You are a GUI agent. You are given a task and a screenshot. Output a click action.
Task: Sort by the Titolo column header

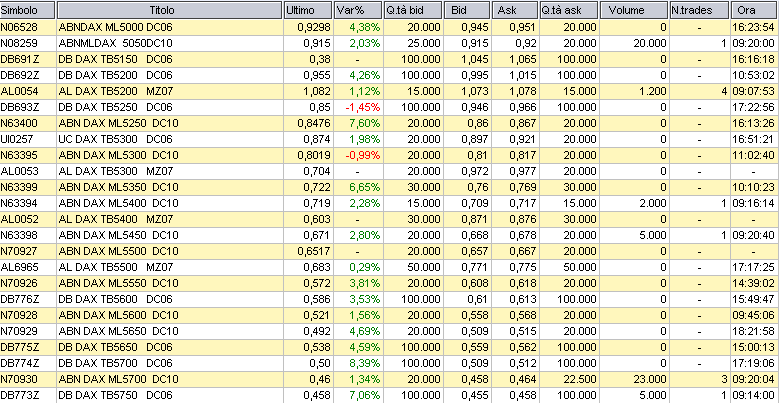[169, 10]
